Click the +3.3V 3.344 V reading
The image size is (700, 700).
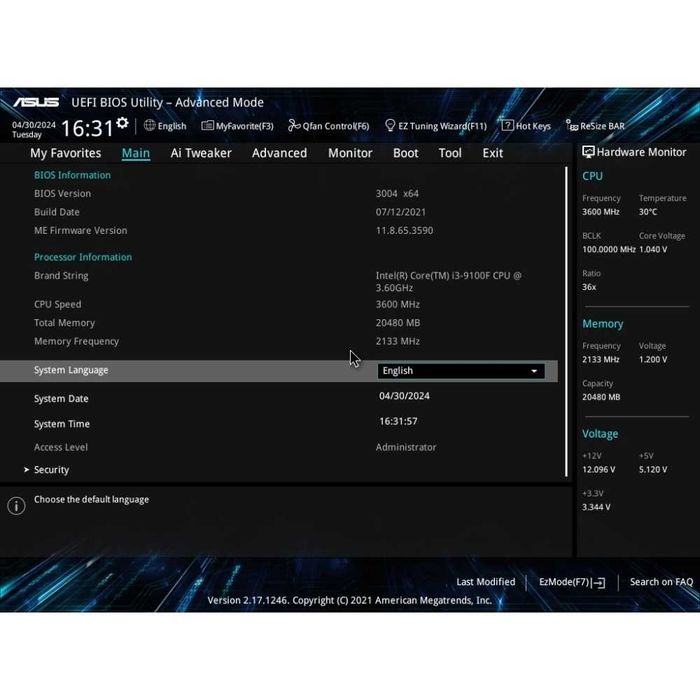tap(596, 507)
